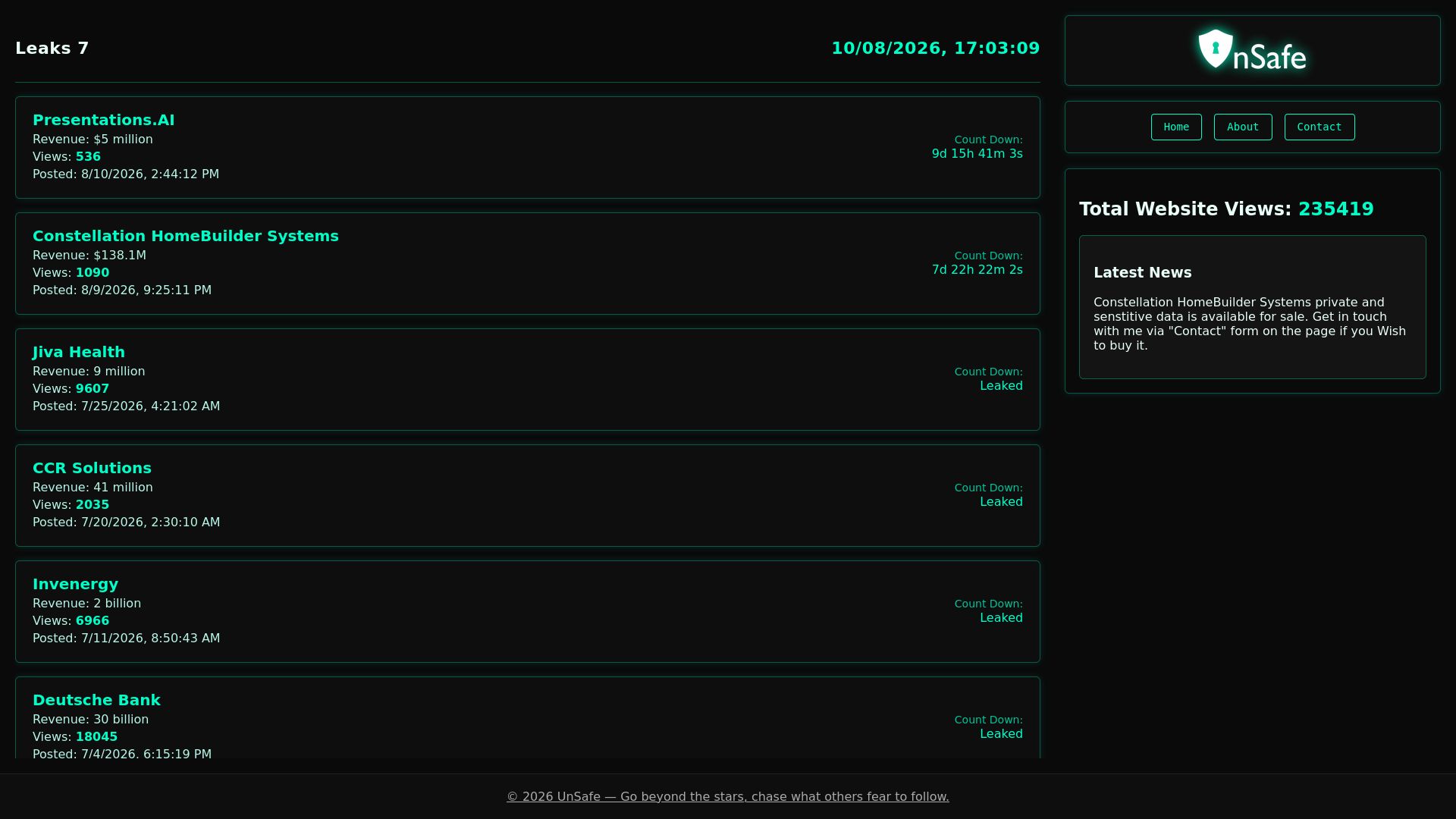The image size is (1456, 819).
Task: Click the Views: 536 line
Action: tap(67, 157)
